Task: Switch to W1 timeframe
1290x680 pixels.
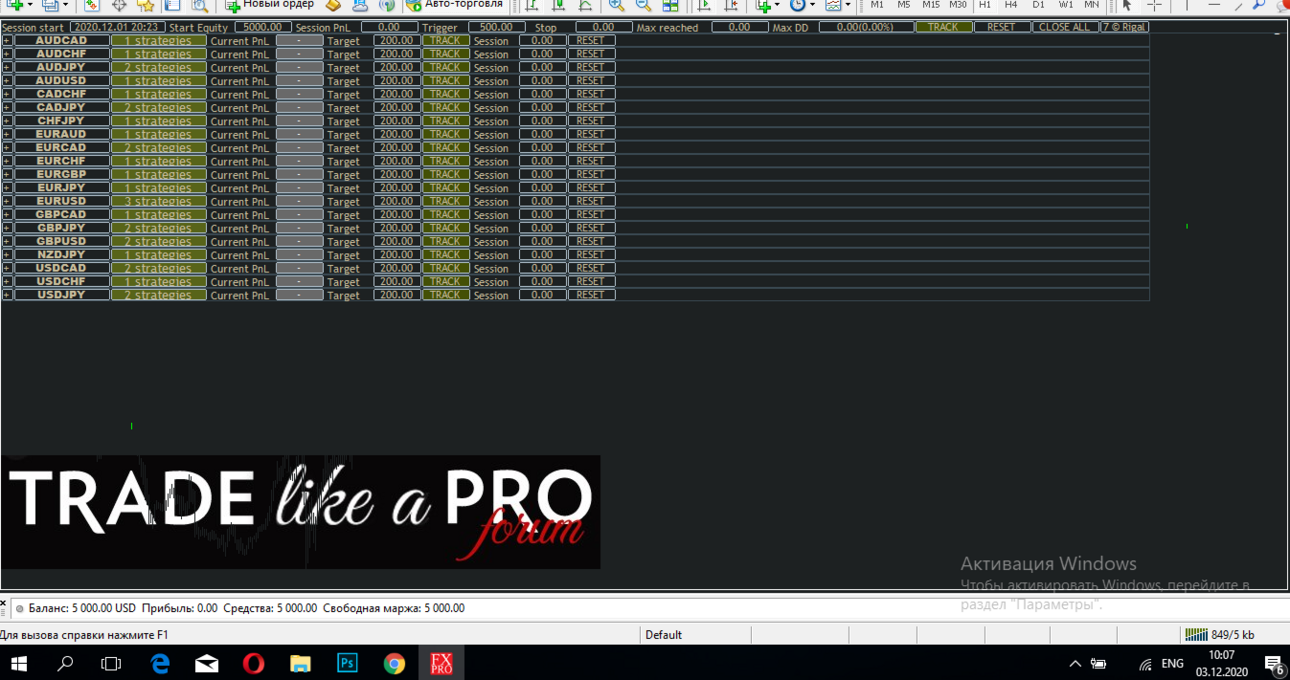Action: point(1066,5)
